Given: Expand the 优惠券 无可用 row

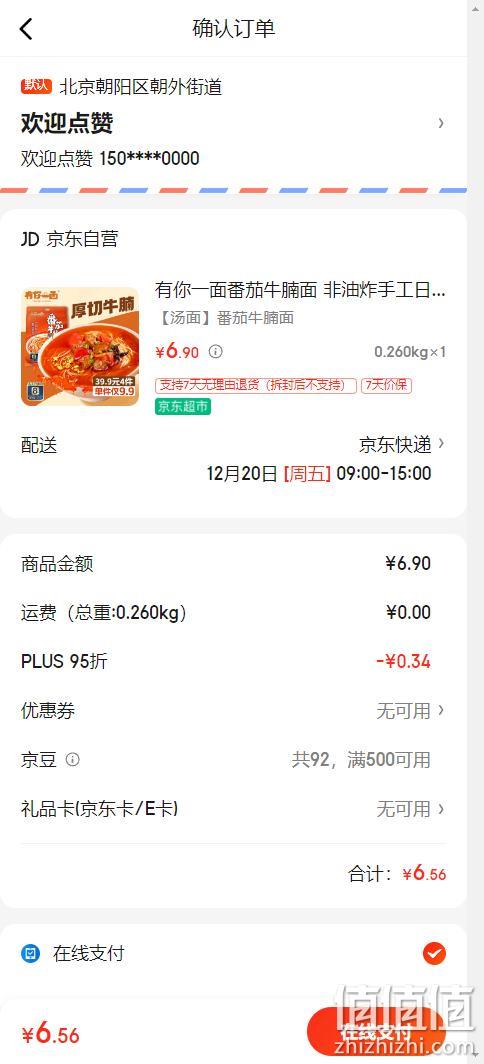Looking at the screenshot, I should coord(234,710).
